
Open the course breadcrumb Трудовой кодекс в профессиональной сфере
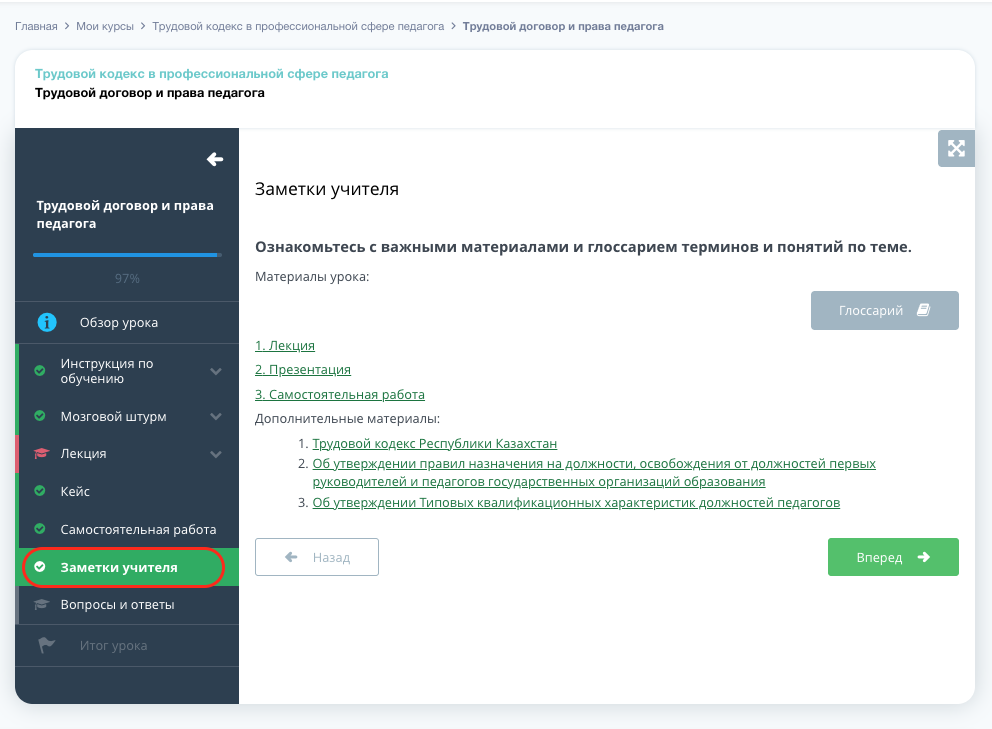[x=298, y=27]
